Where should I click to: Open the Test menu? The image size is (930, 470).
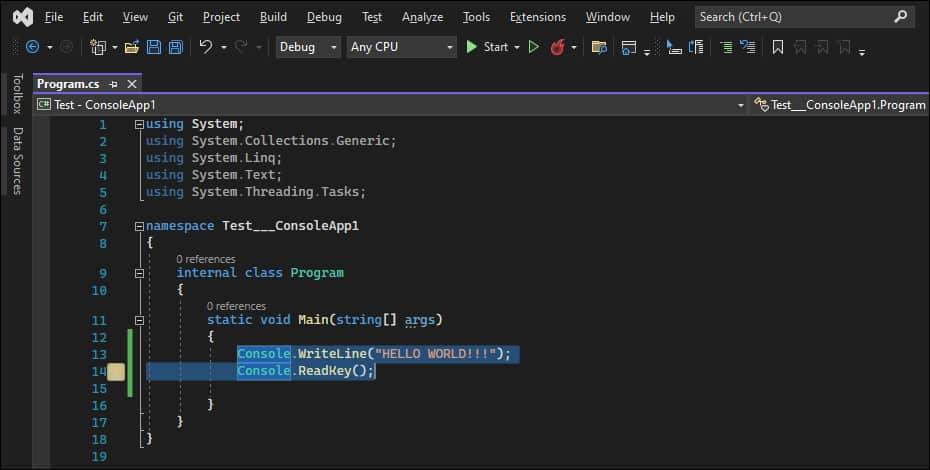[372, 17]
